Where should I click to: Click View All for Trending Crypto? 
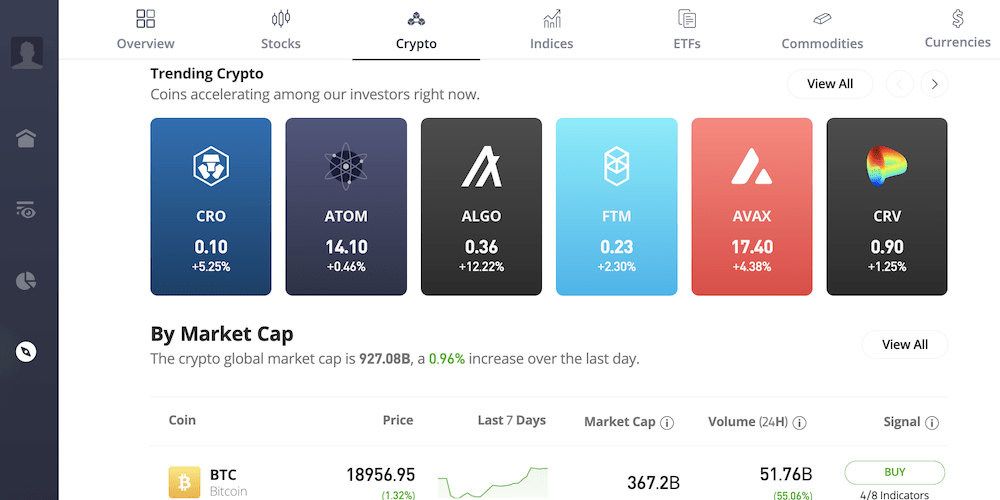[830, 84]
